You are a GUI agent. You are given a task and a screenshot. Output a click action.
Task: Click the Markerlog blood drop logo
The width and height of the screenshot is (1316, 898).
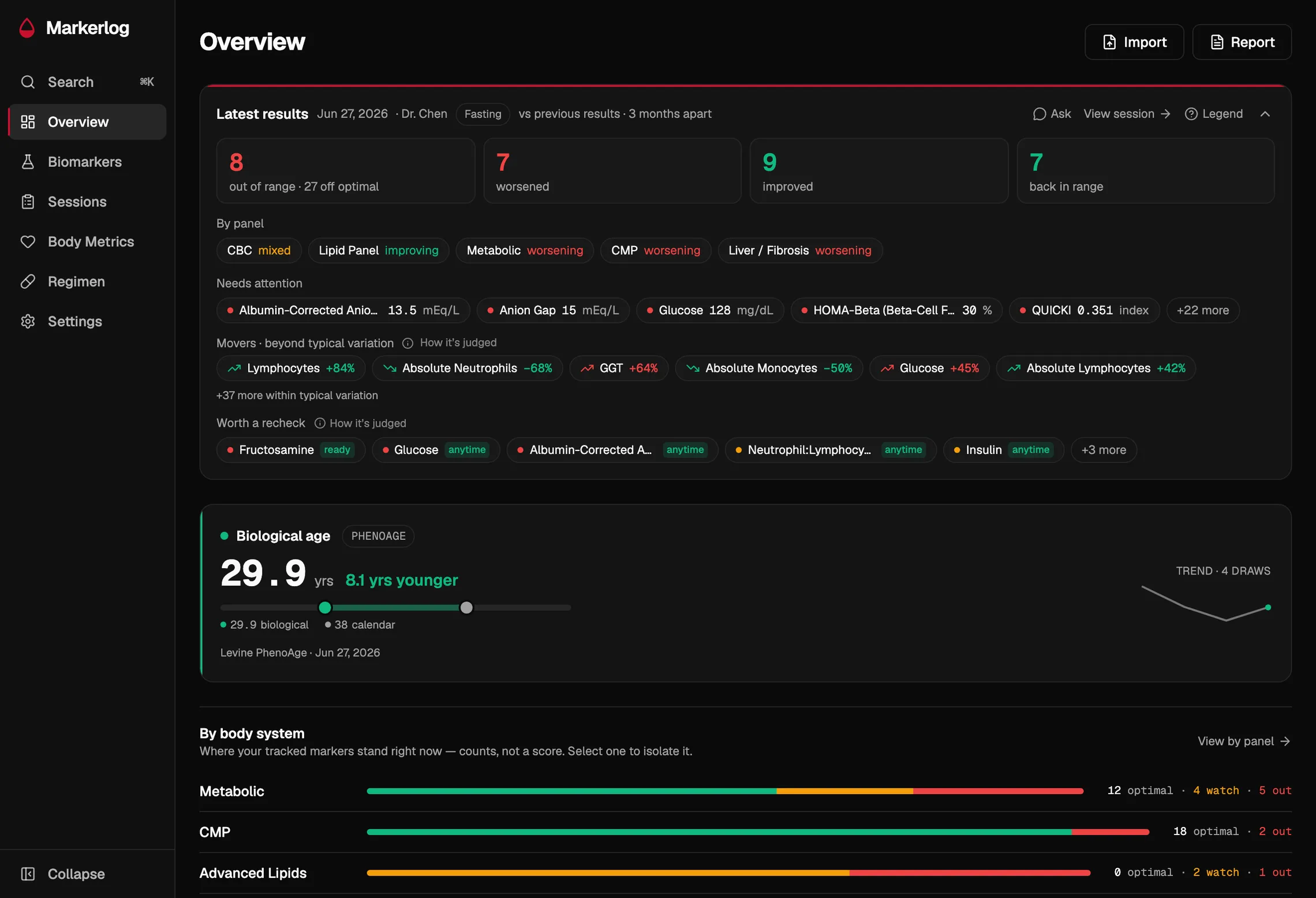coord(27,28)
